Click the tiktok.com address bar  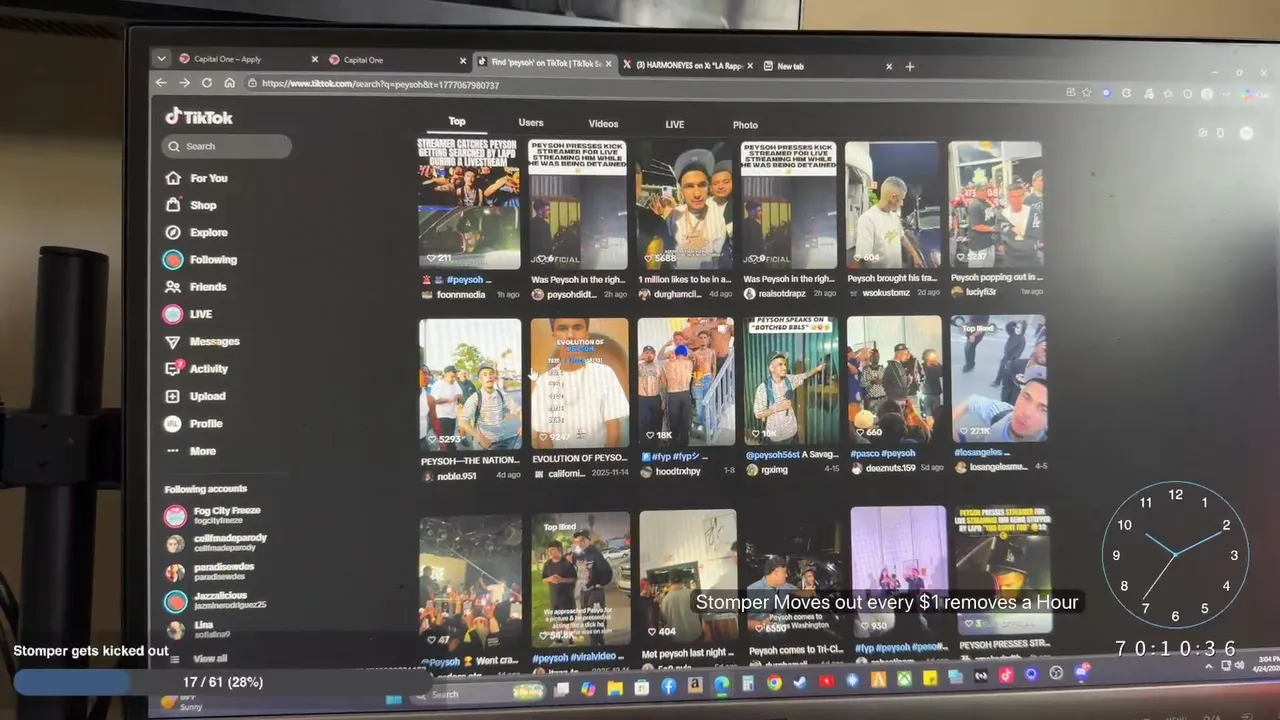(650, 86)
